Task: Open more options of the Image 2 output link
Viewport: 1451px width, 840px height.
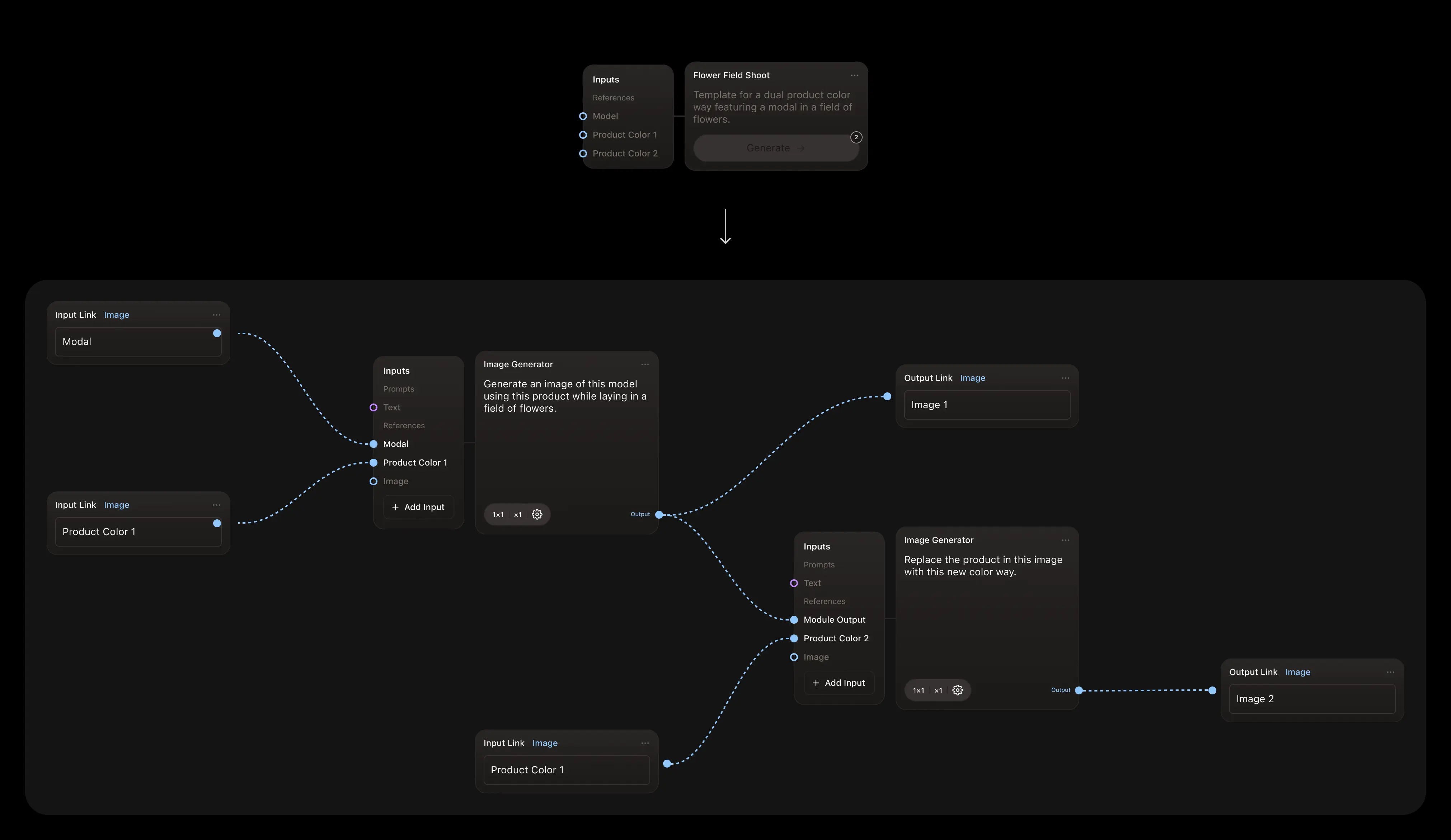Action: [1391, 673]
